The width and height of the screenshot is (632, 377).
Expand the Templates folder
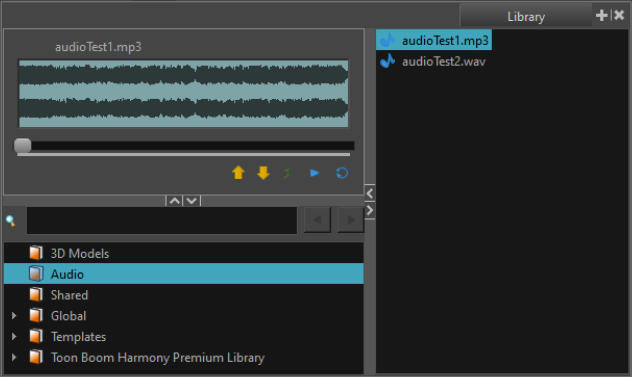pos(14,336)
